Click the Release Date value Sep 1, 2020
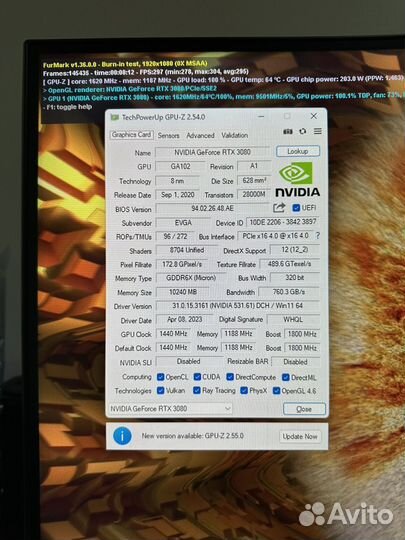Image resolution: width=405 pixels, height=540 pixels. point(177,195)
